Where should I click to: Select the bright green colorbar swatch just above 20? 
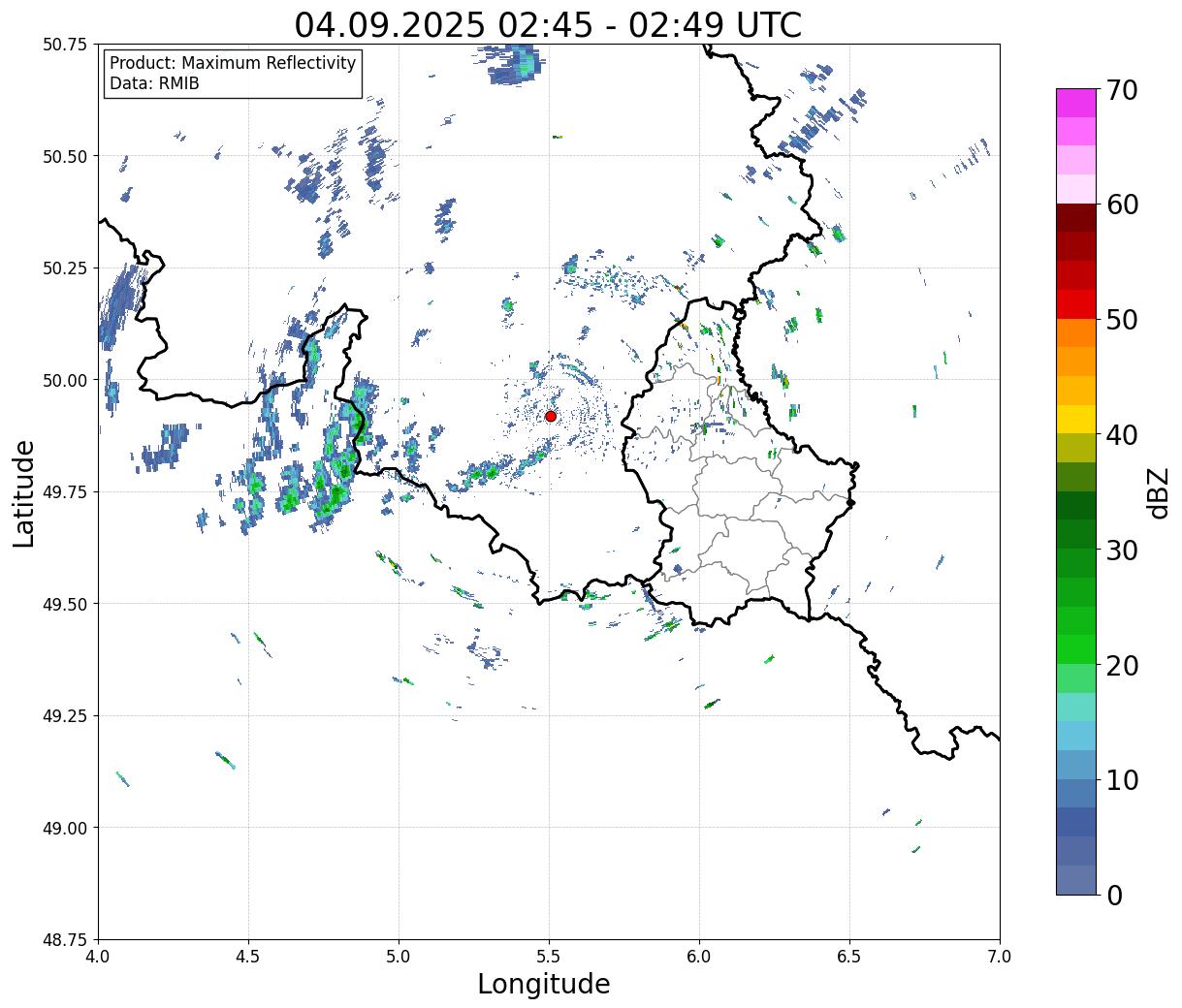click(x=1076, y=648)
